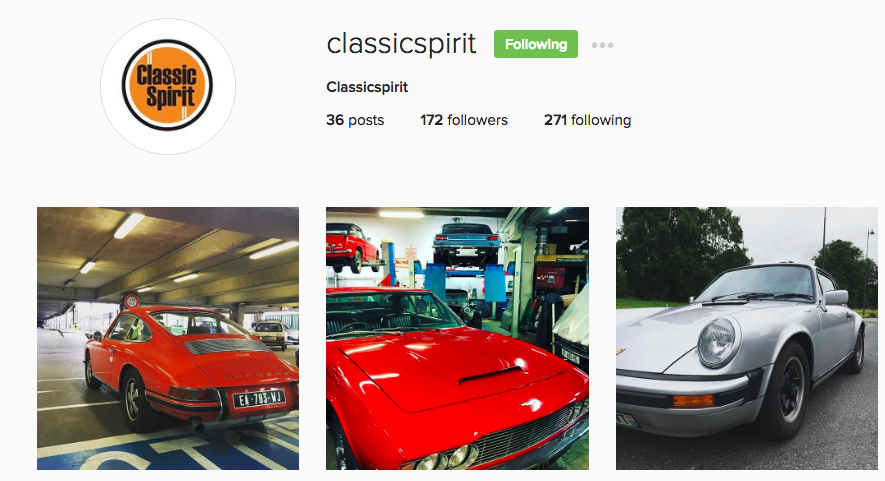885x481 pixels.
Task: Toggle the green Following button
Action: pos(536,44)
